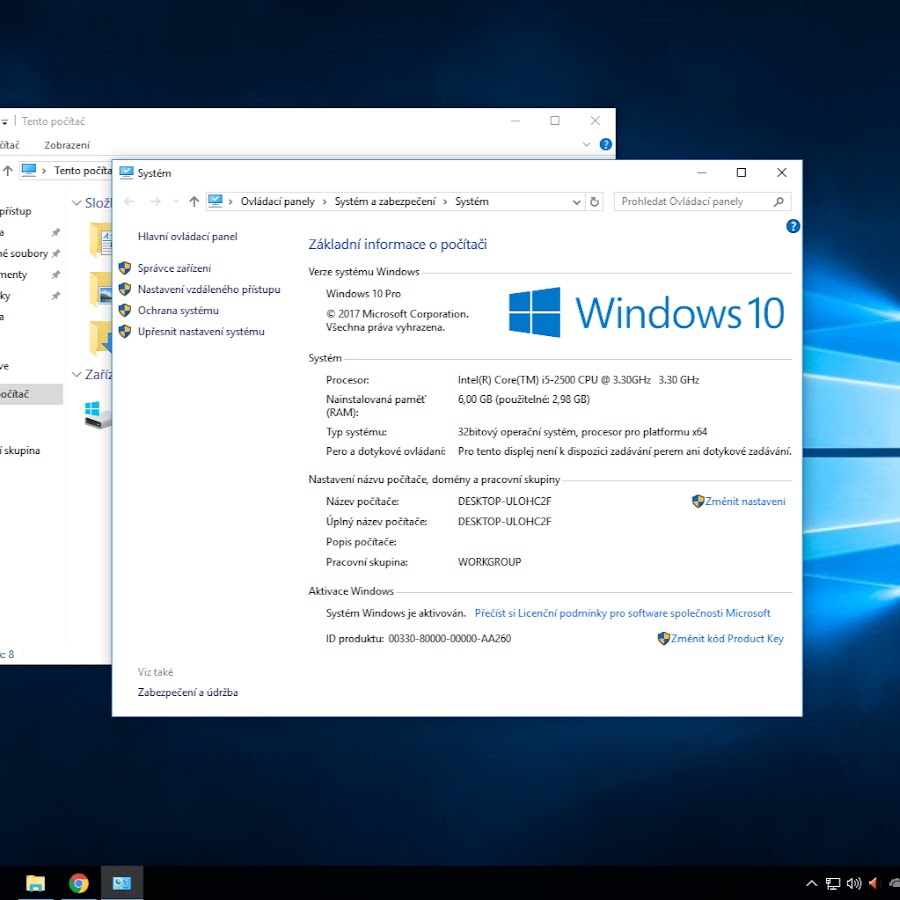Select product ID 00330-80000-00000-AA260 text
Screen dimensions: 900x900
point(449,638)
